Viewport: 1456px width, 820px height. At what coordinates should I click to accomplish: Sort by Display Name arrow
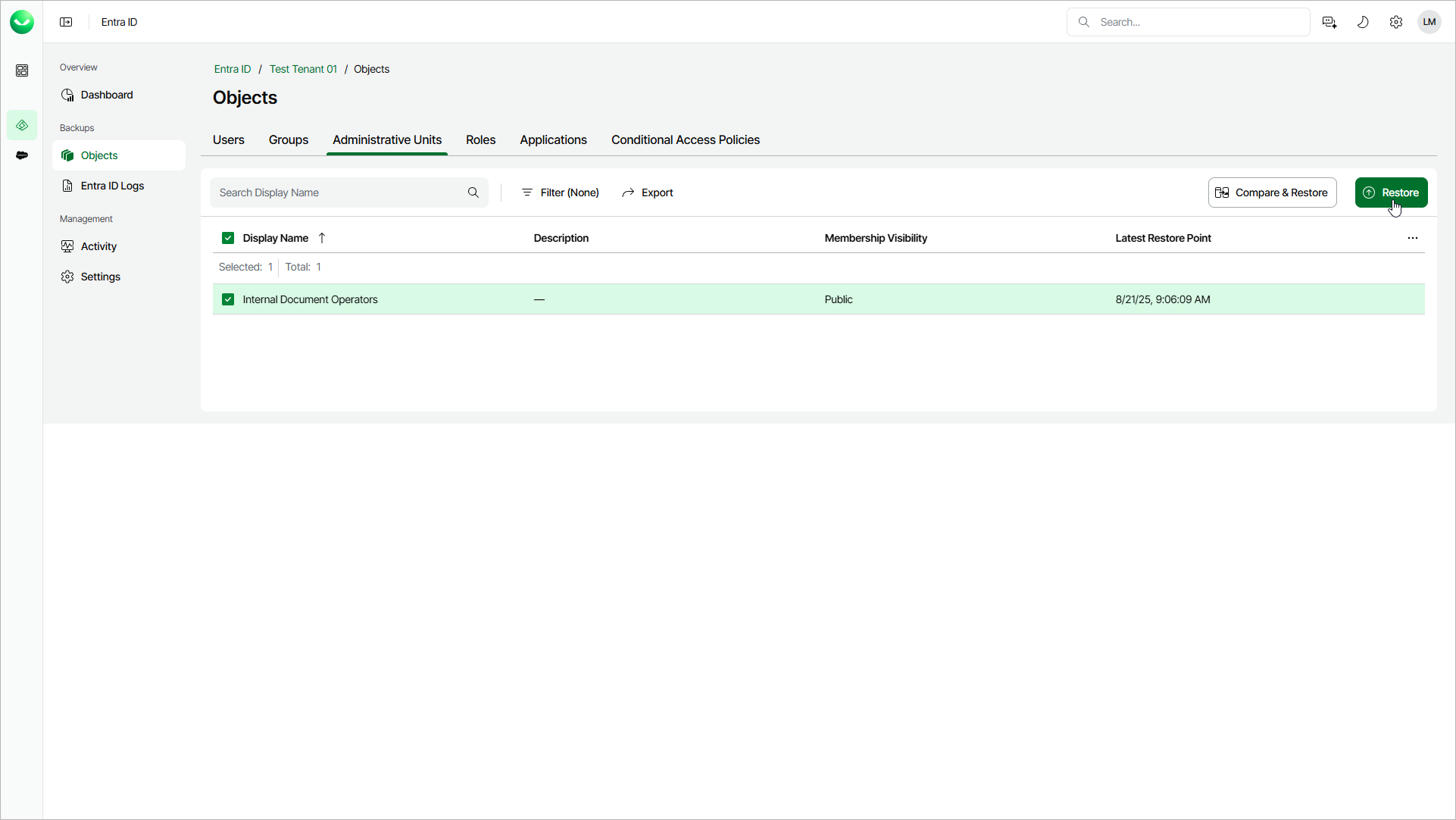click(322, 238)
